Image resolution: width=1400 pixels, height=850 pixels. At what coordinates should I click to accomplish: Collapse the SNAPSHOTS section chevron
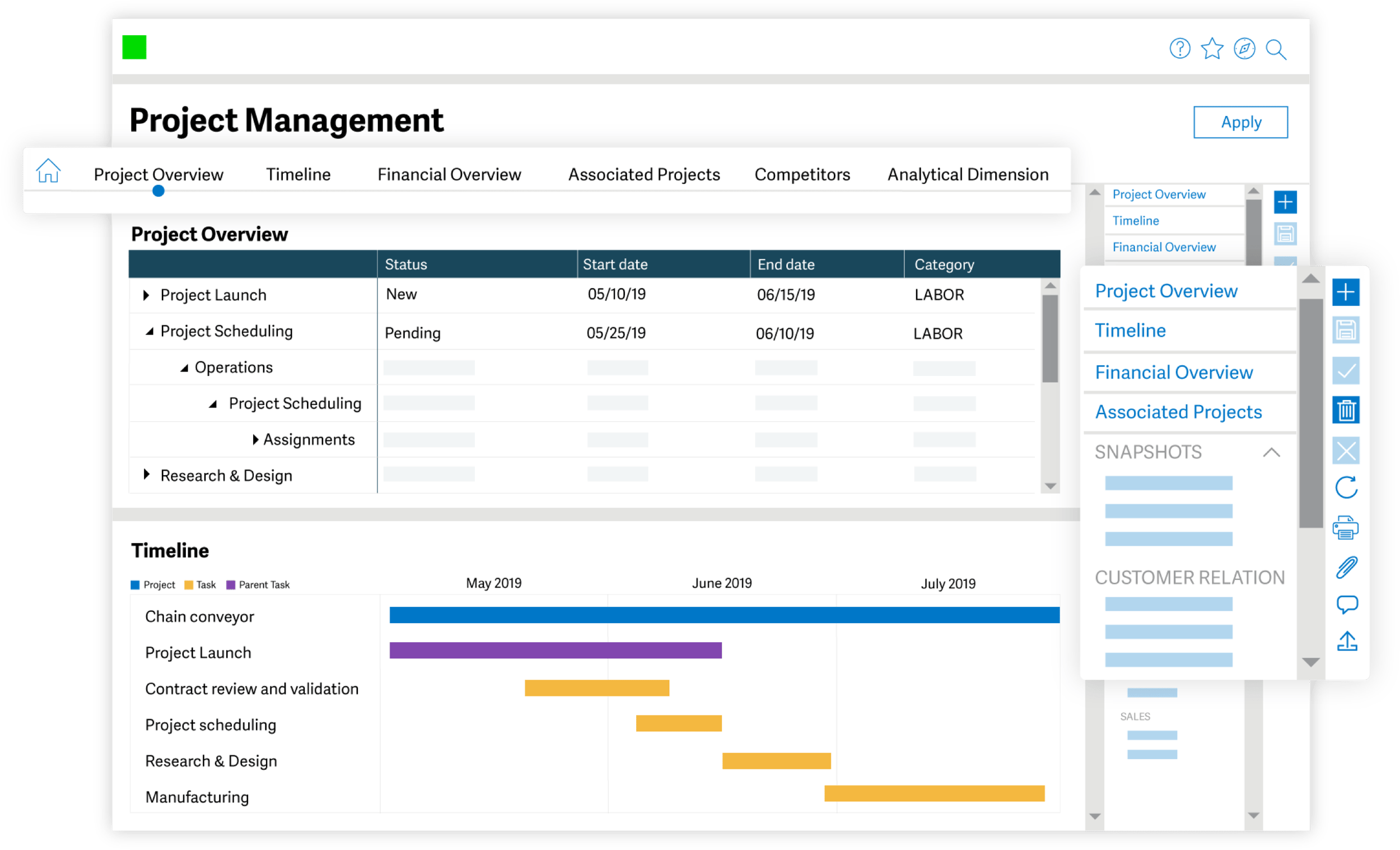coord(1274,453)
